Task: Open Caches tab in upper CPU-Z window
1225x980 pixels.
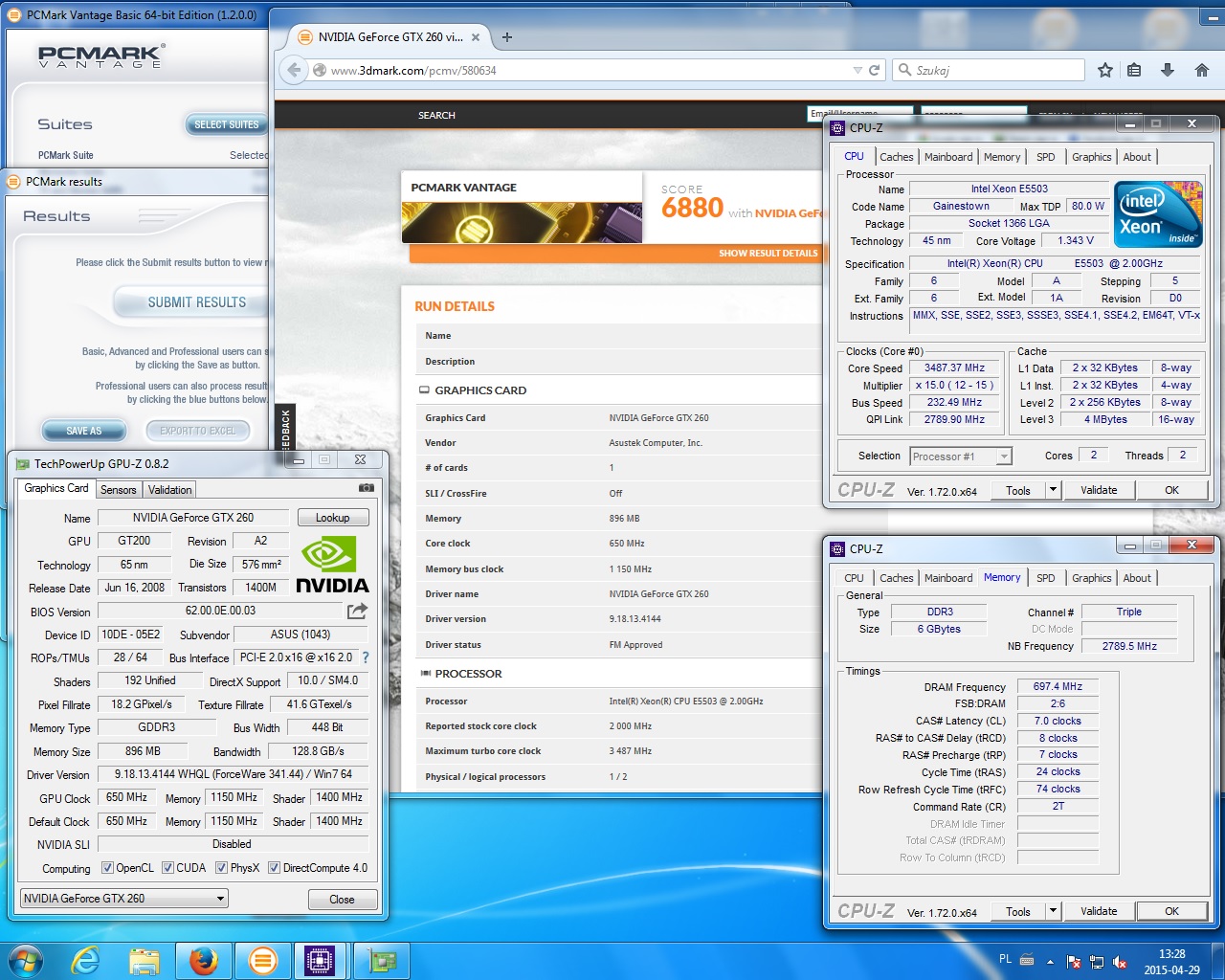Action: (x=897, y=157)
